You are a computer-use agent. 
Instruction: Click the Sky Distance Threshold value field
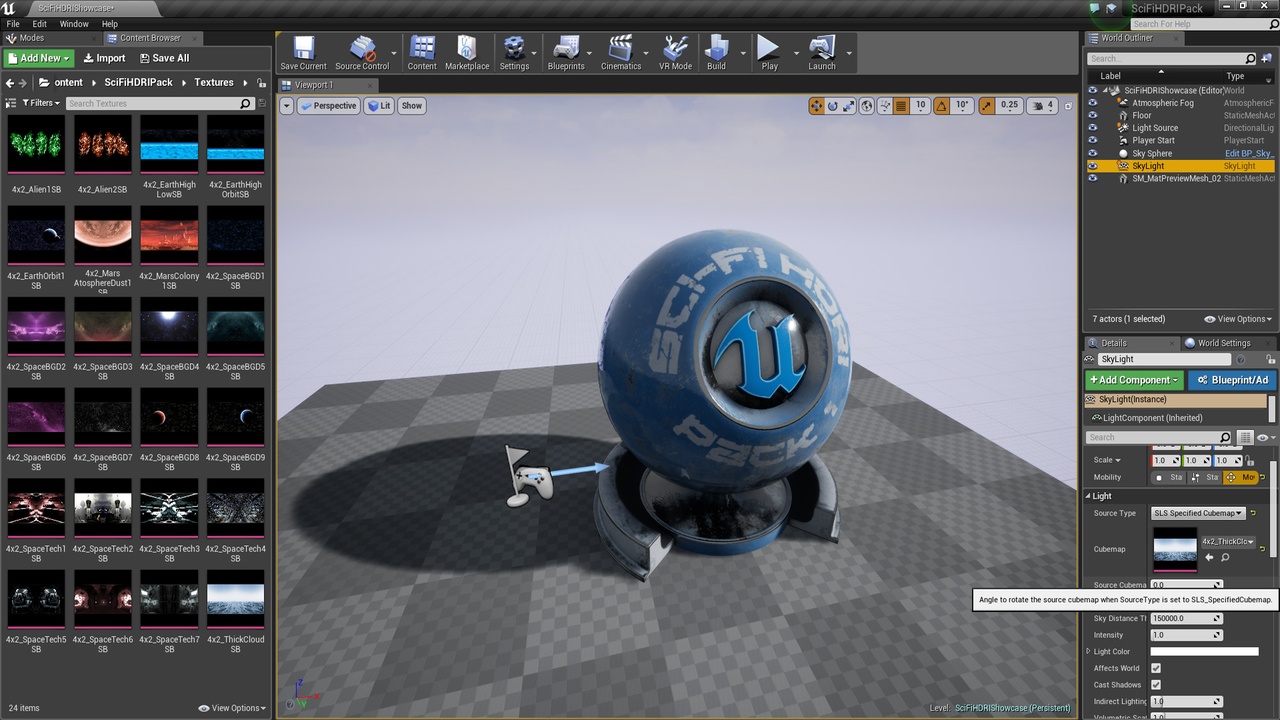[x=1187, y=618]
